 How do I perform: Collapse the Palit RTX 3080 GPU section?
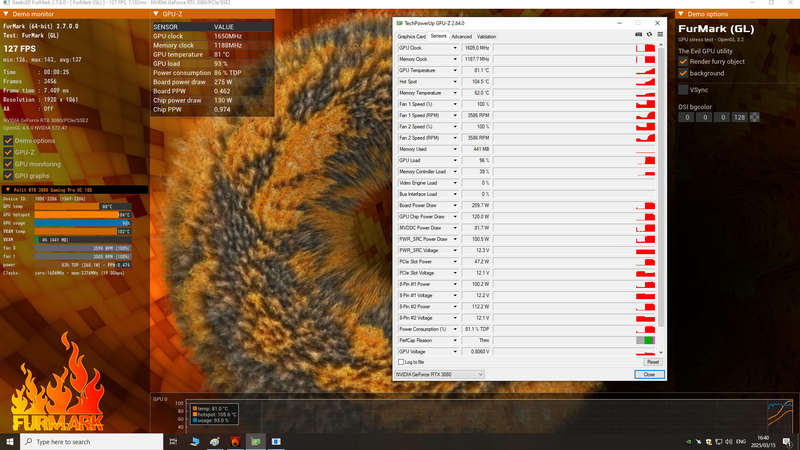[x=8, y=190]
